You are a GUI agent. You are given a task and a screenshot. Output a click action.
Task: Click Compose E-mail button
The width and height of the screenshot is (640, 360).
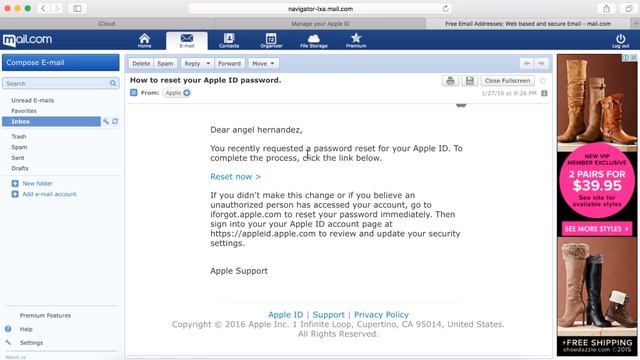tap(61, 62)
